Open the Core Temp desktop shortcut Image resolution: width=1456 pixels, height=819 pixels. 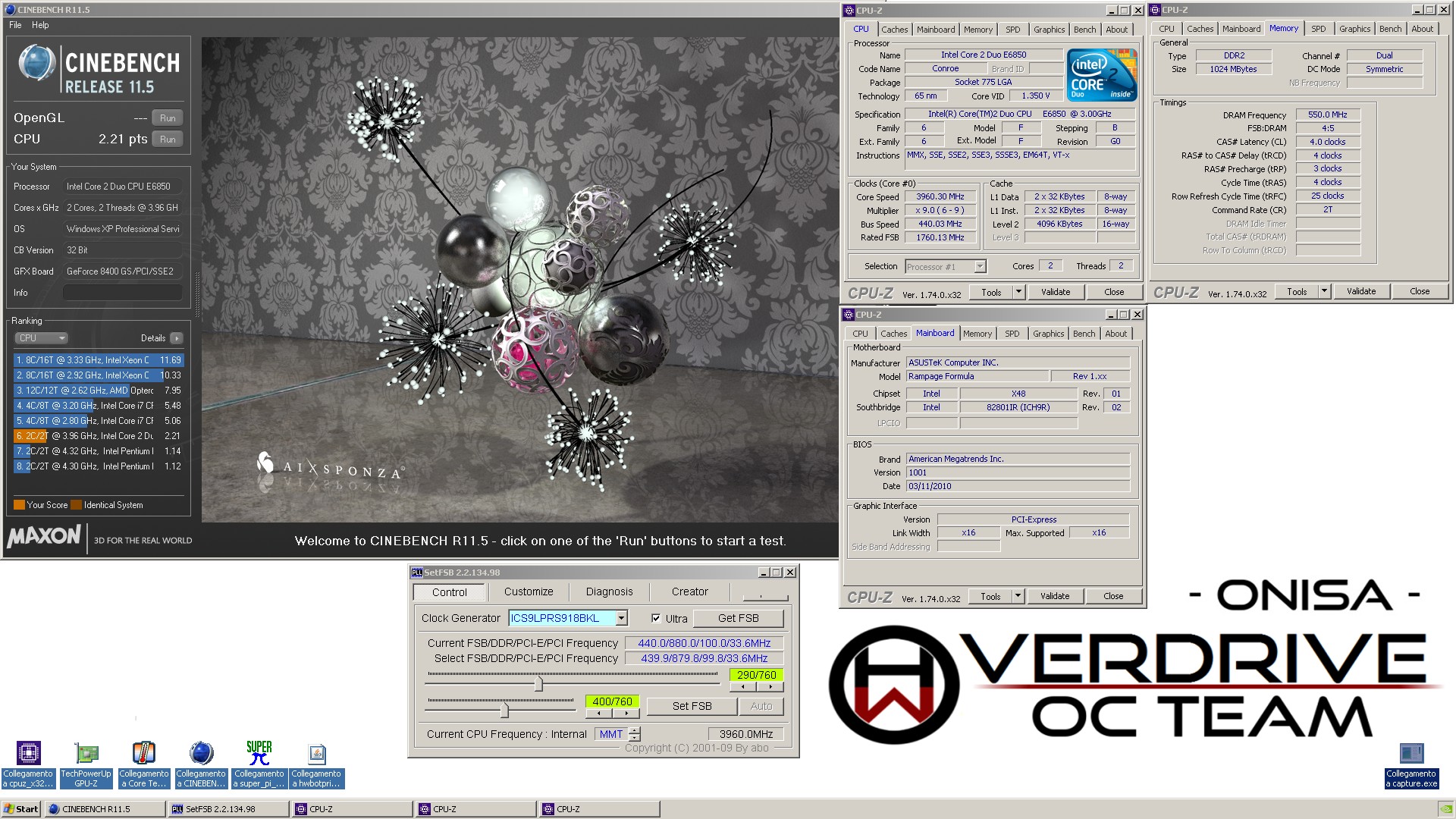pyautogui.click(x=143, y=764)
